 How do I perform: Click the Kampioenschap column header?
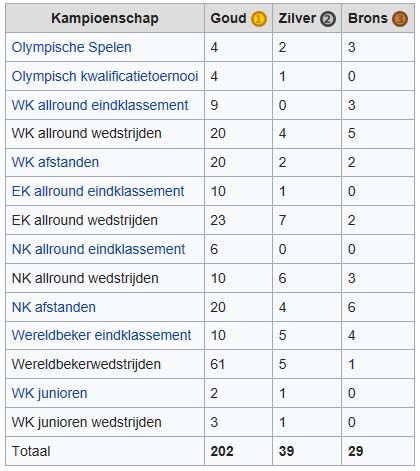105,18
